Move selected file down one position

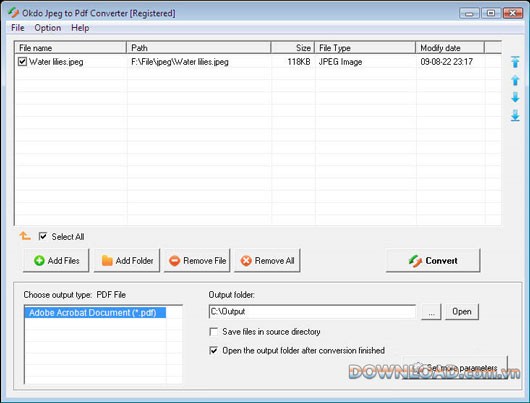click(515, 97)
